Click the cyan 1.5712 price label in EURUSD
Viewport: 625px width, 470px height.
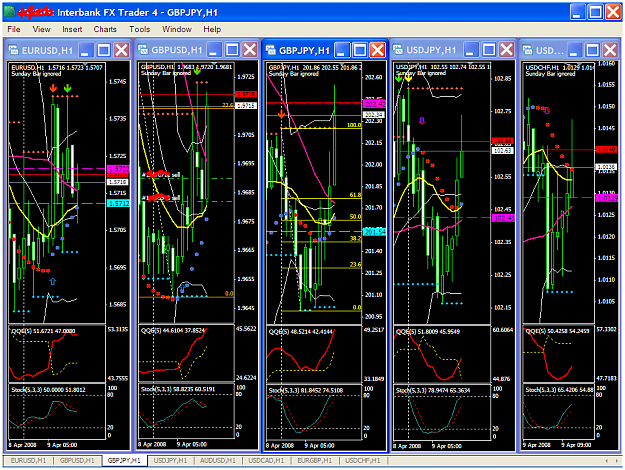pos(118,203)
